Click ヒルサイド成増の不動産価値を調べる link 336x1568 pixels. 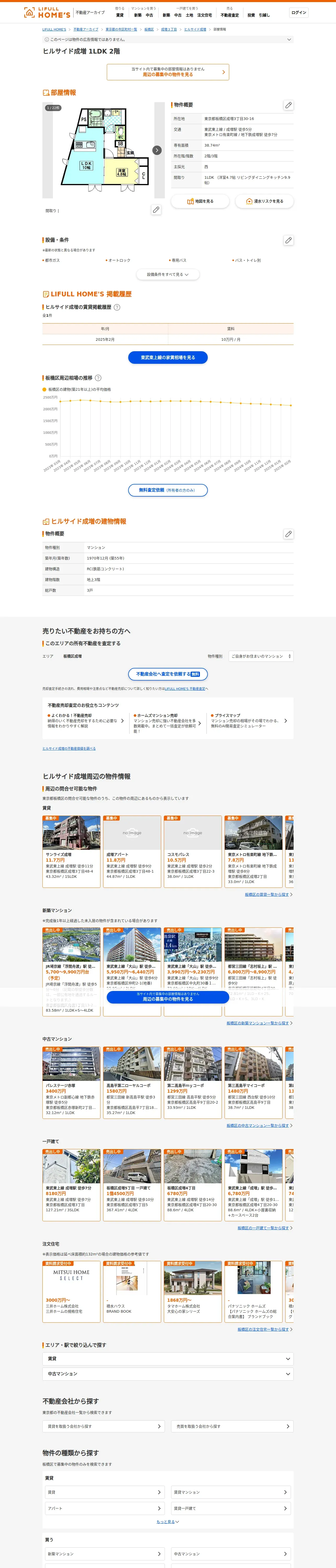pyautogui.click(x=69, y=749)
